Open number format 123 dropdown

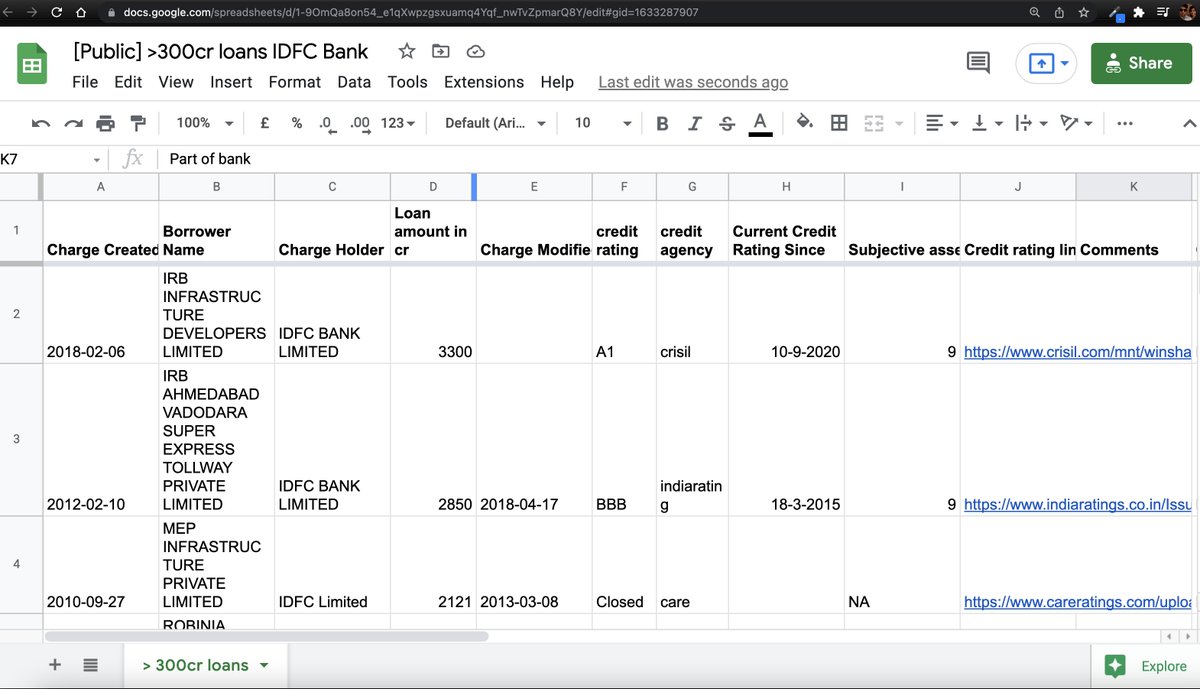pyautogui.click(x=398, y=123)
